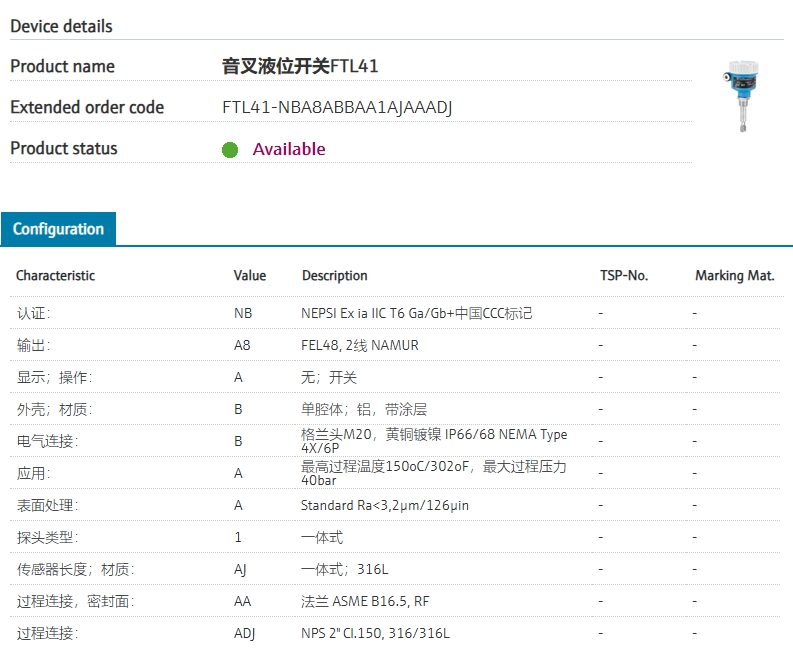Select the extended order code text
793x658 pixels.
[x=337, y=107]
